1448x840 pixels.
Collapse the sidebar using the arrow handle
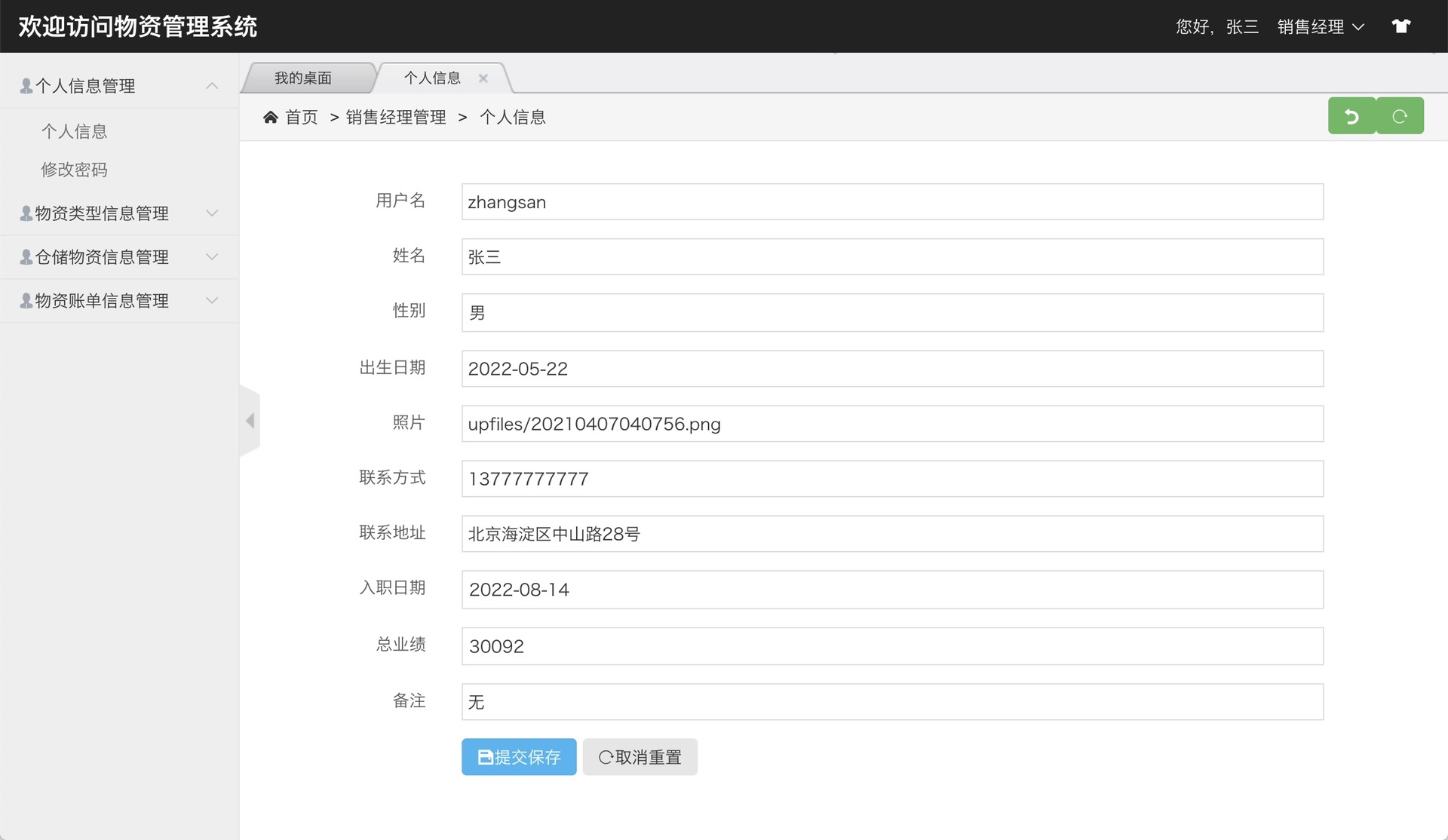(250, 421)
